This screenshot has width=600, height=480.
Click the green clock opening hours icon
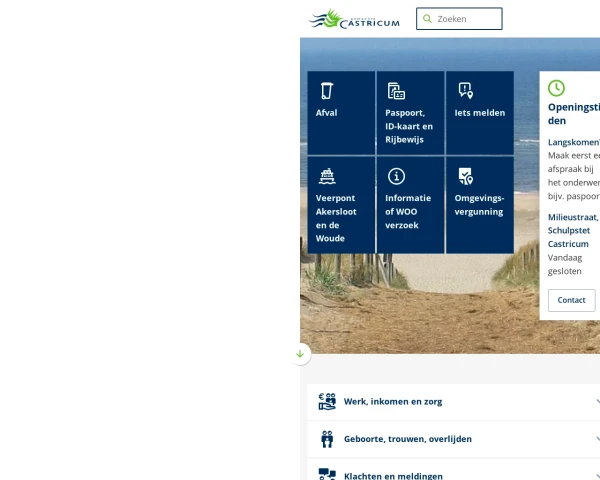point(556,88)
